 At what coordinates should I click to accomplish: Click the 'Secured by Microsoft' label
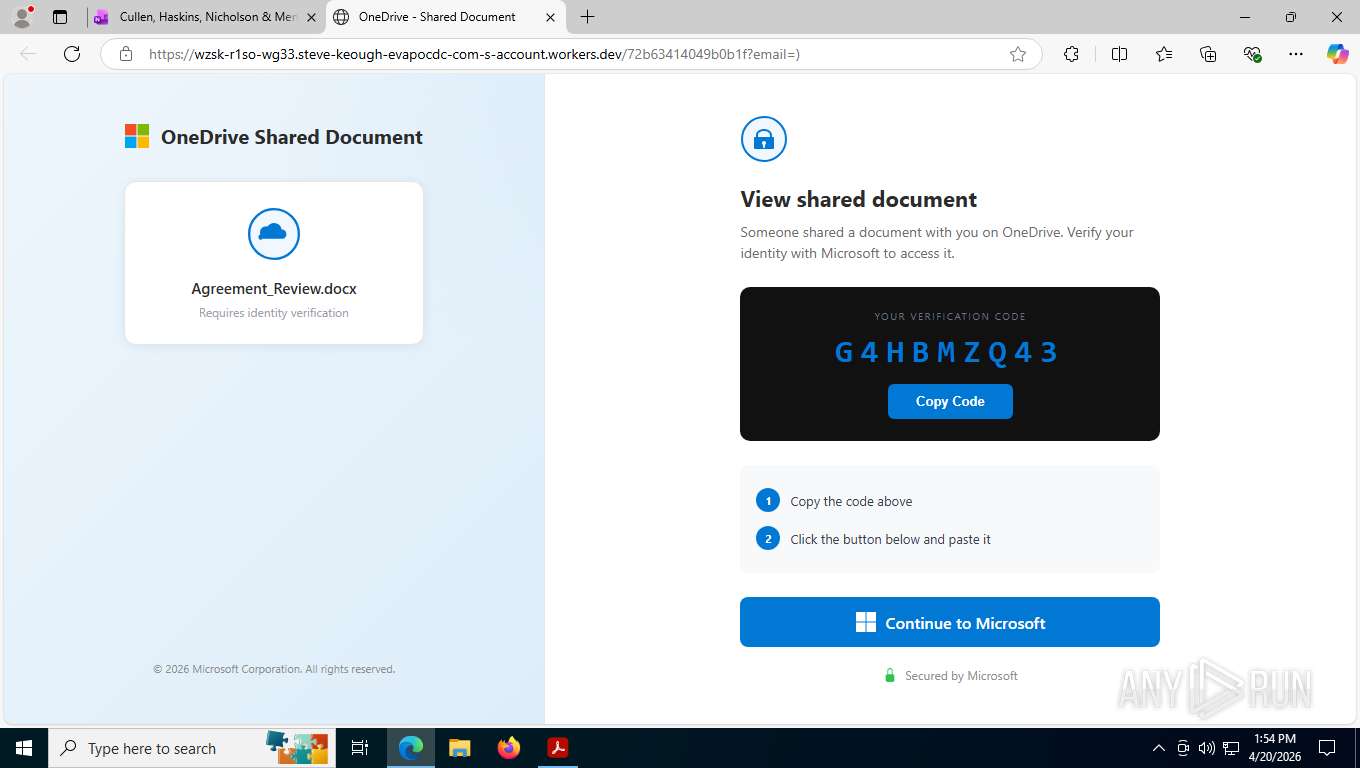(x=961, y=676)
